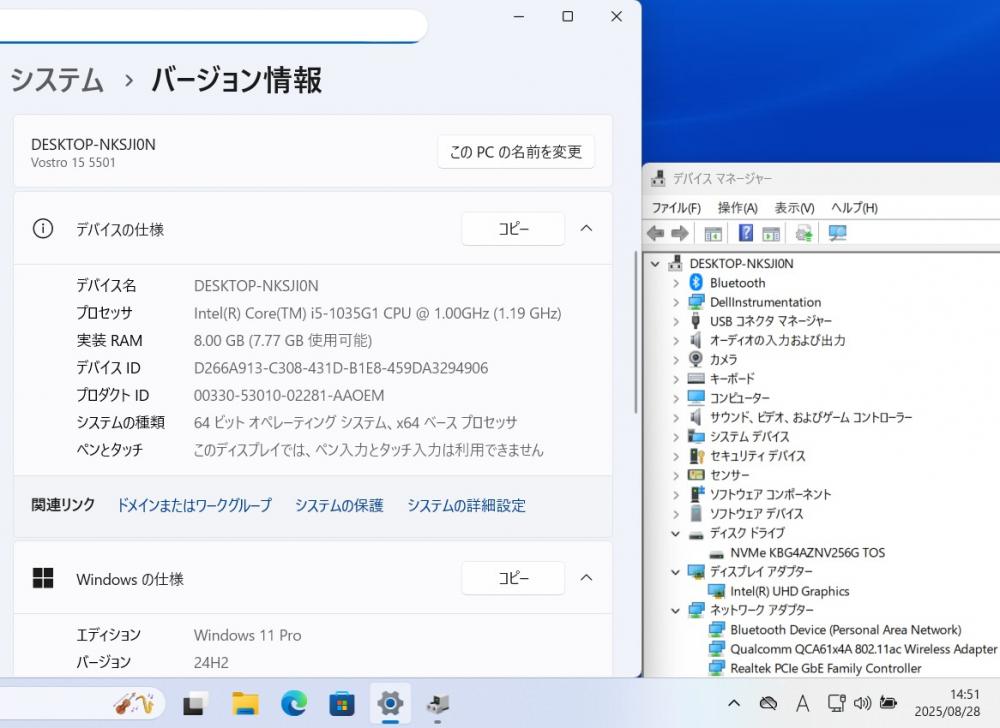
Task: Open the ドメインまたはワークグループ link
Action: click(195, 506)
